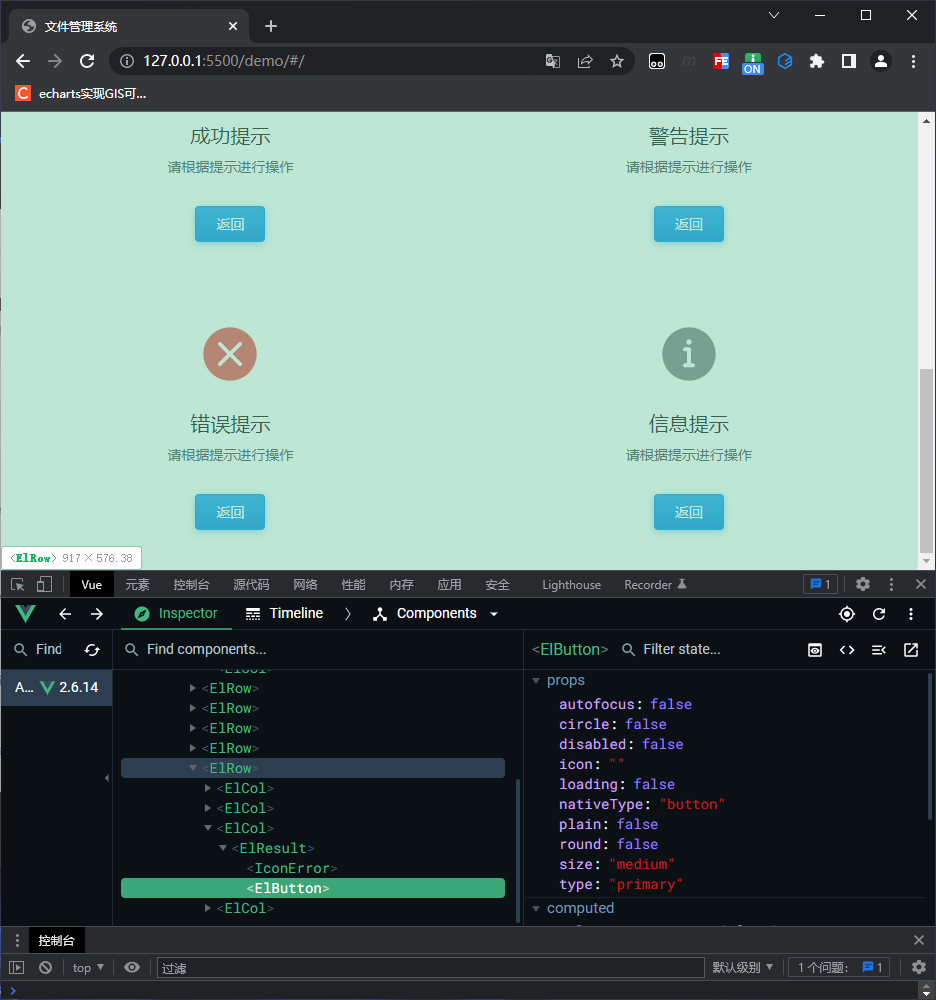Refresh the Vue devtools
The width and height of the screenshot is (936, 1000).
click(879, 614)
